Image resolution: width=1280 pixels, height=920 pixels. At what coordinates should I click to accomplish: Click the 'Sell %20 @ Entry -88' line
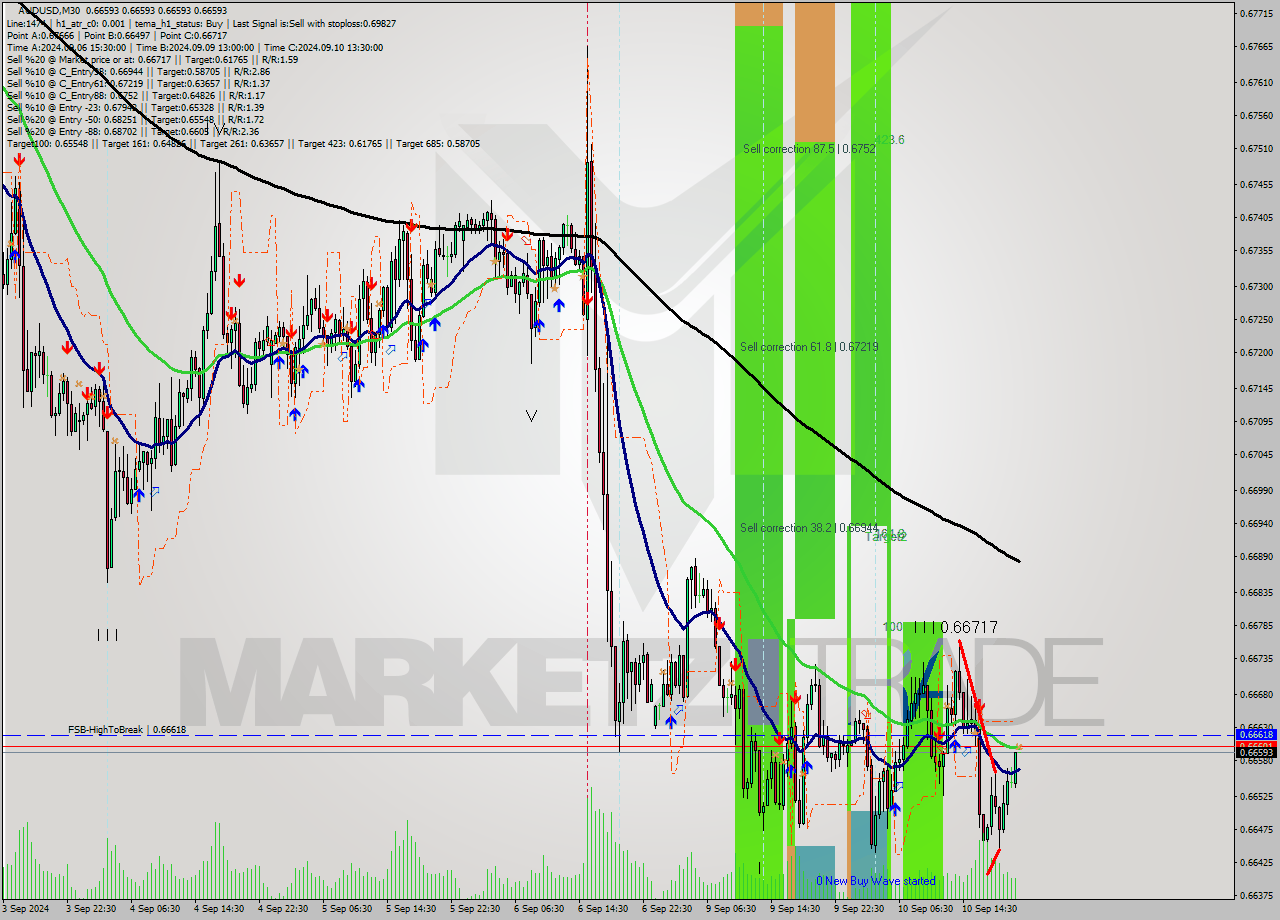[133, 132]
